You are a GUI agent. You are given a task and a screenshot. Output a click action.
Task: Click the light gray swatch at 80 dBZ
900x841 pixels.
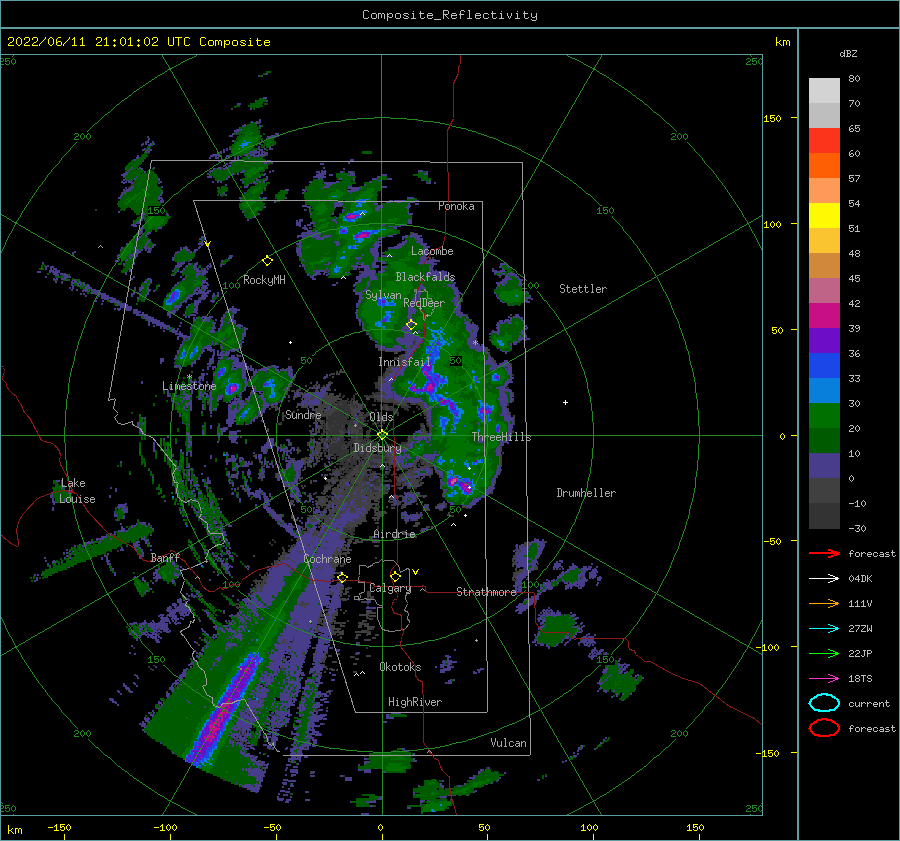[x=824, y=90]
